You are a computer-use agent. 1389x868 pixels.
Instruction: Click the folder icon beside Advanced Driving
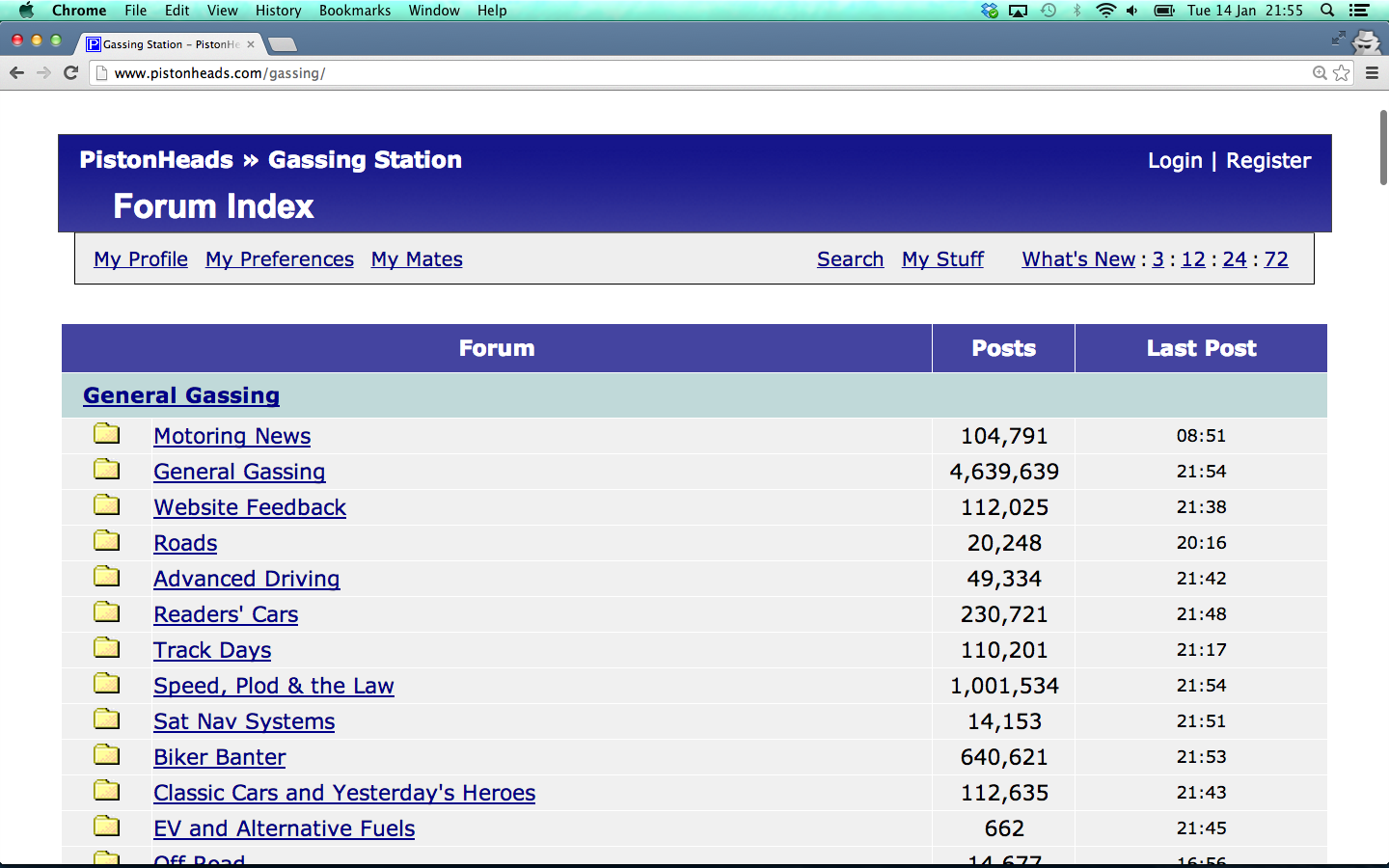pos(107,577)
